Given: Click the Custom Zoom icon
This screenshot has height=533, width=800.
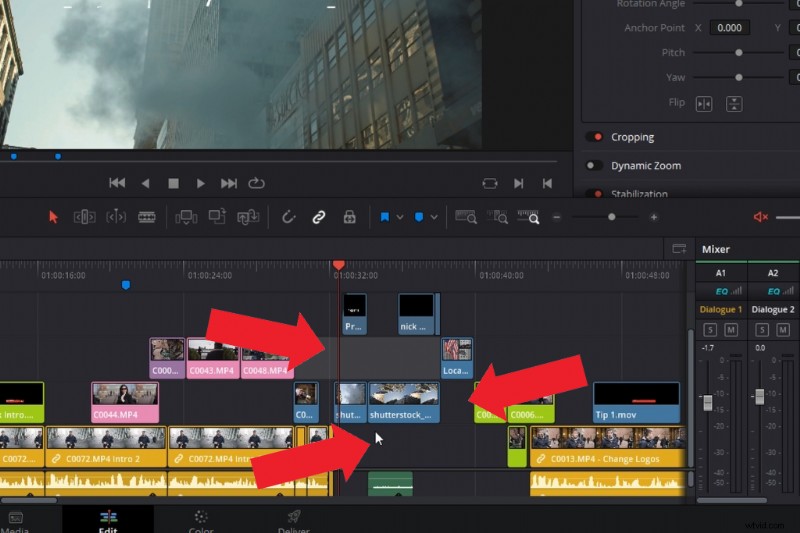Looking at the screenshot, I should pyautogui.click(x=528, y=217).
